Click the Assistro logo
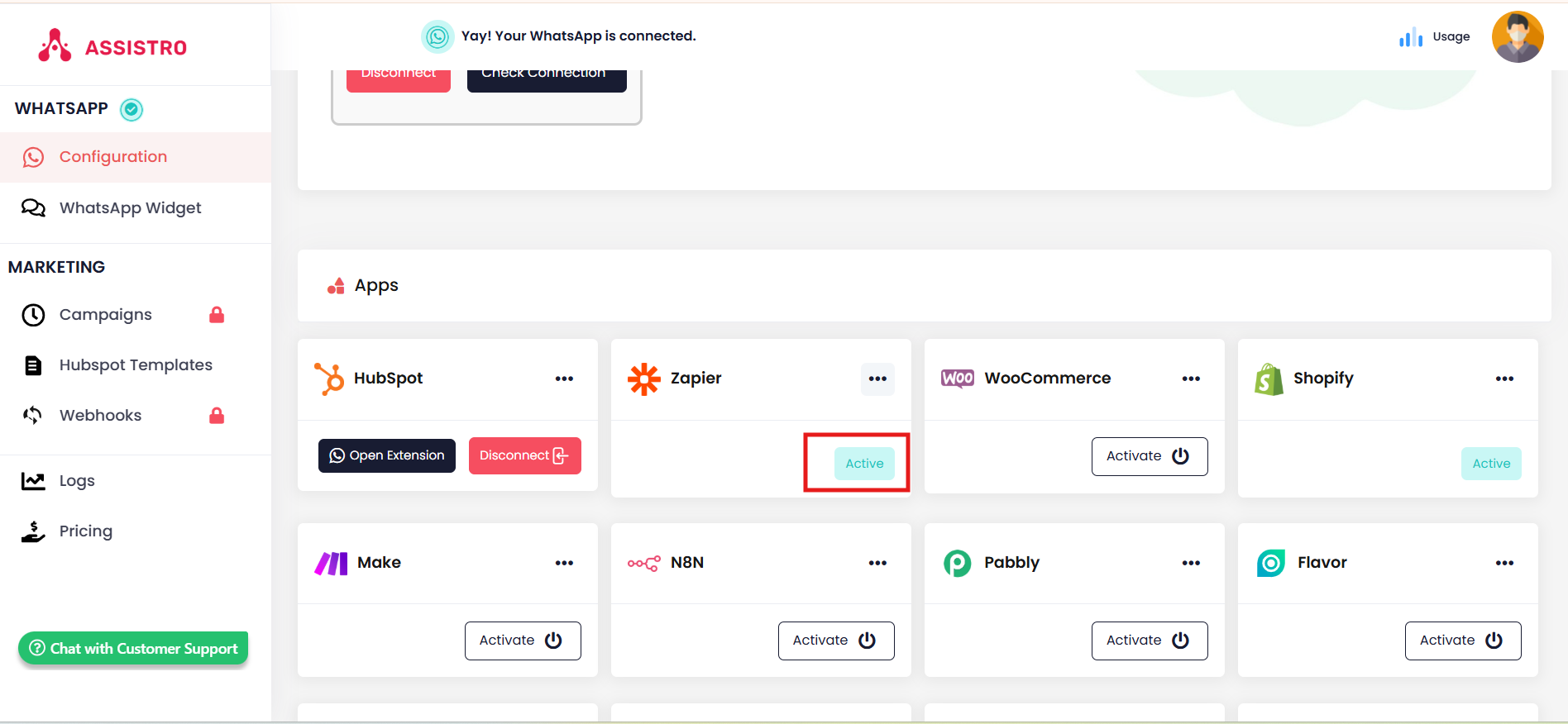1568x724 pixels. coord(112,46)
